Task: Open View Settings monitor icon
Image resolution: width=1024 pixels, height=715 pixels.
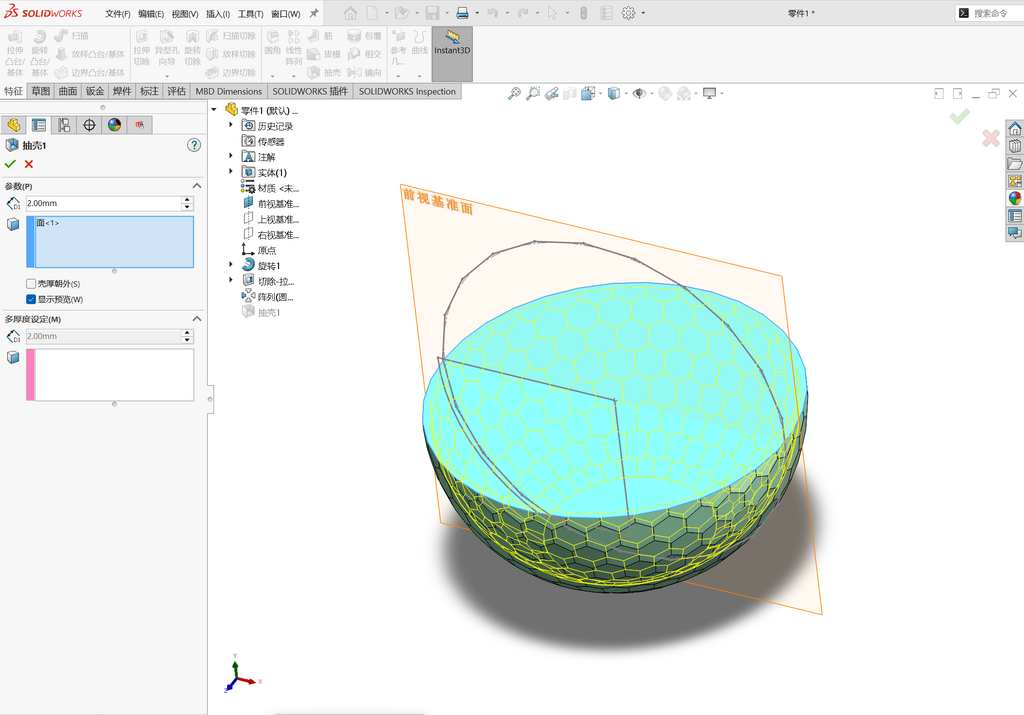Action: click(710, 93)
